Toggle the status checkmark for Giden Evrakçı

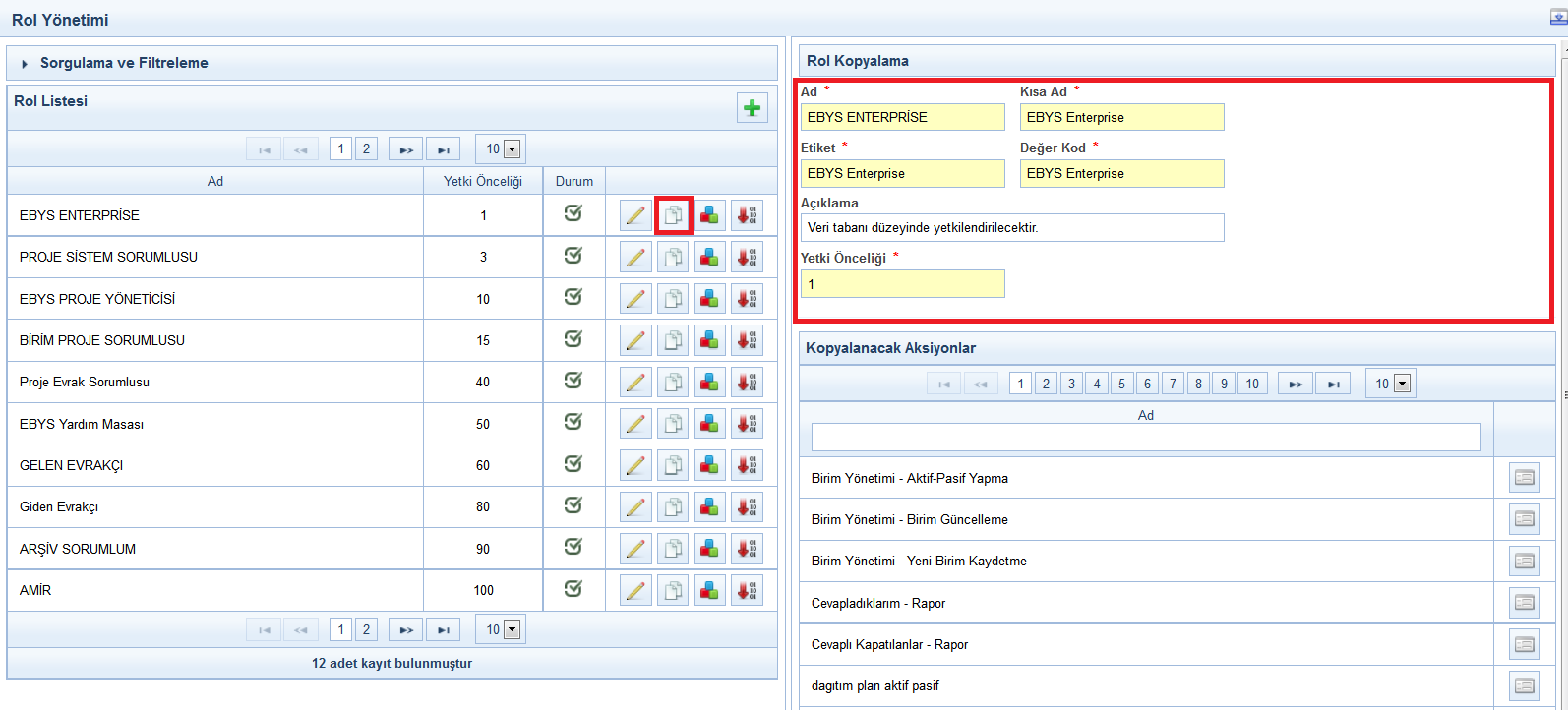(573, 505)
